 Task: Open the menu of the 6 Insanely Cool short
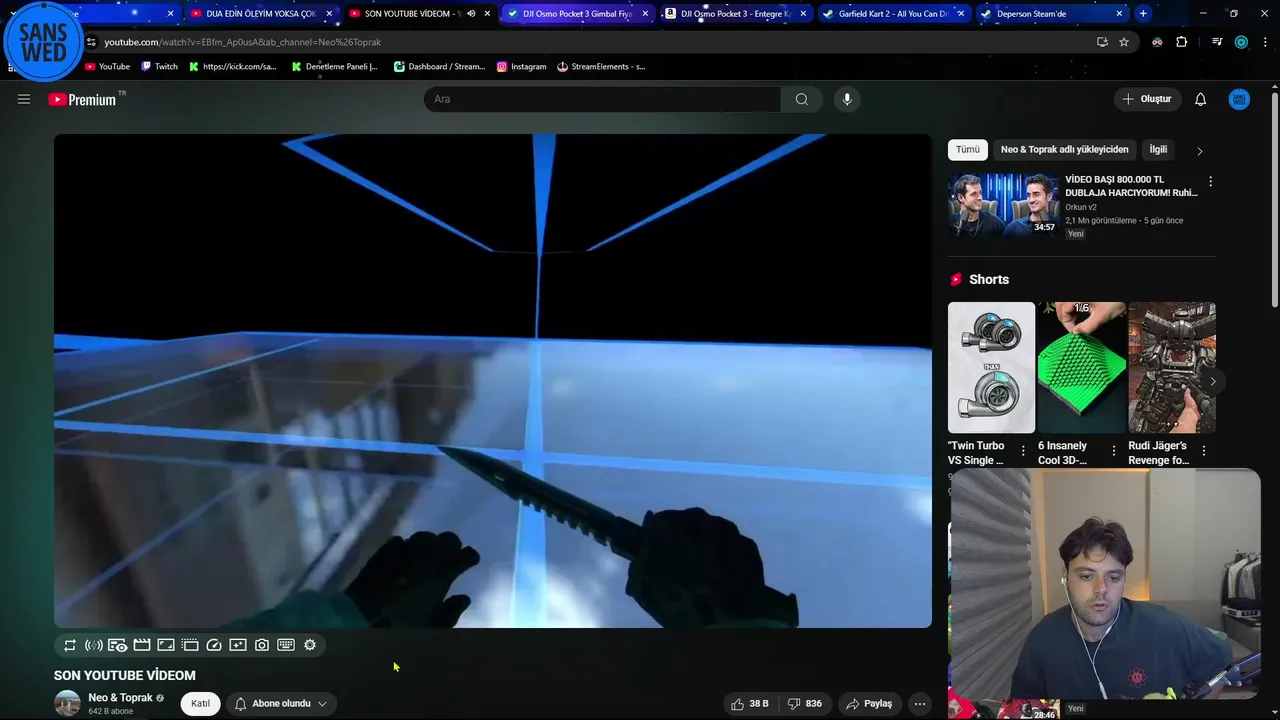tap(1114, 451)
